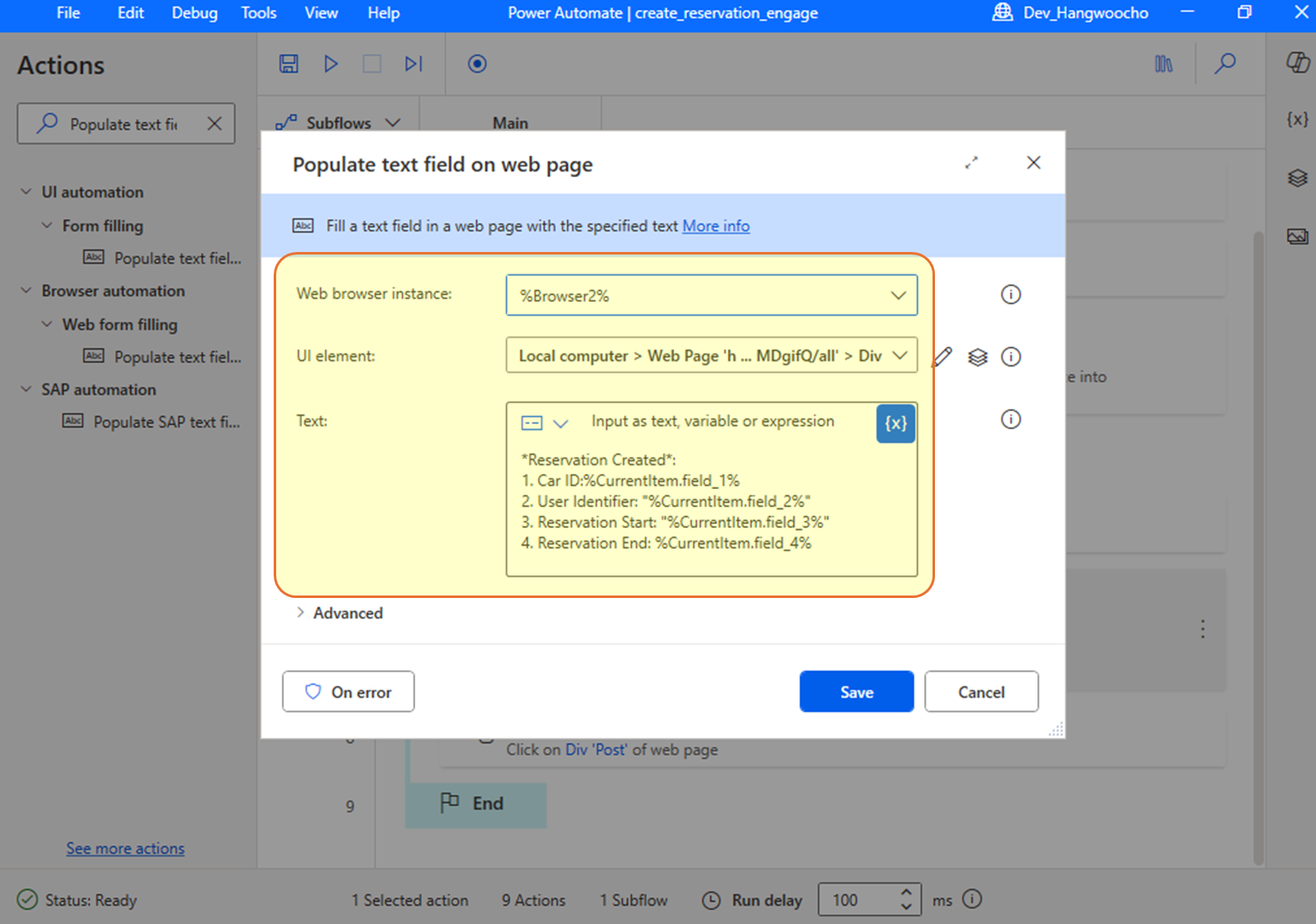Open the Help menu
This screenshot has width=1316, height=924.
point(383,13)
